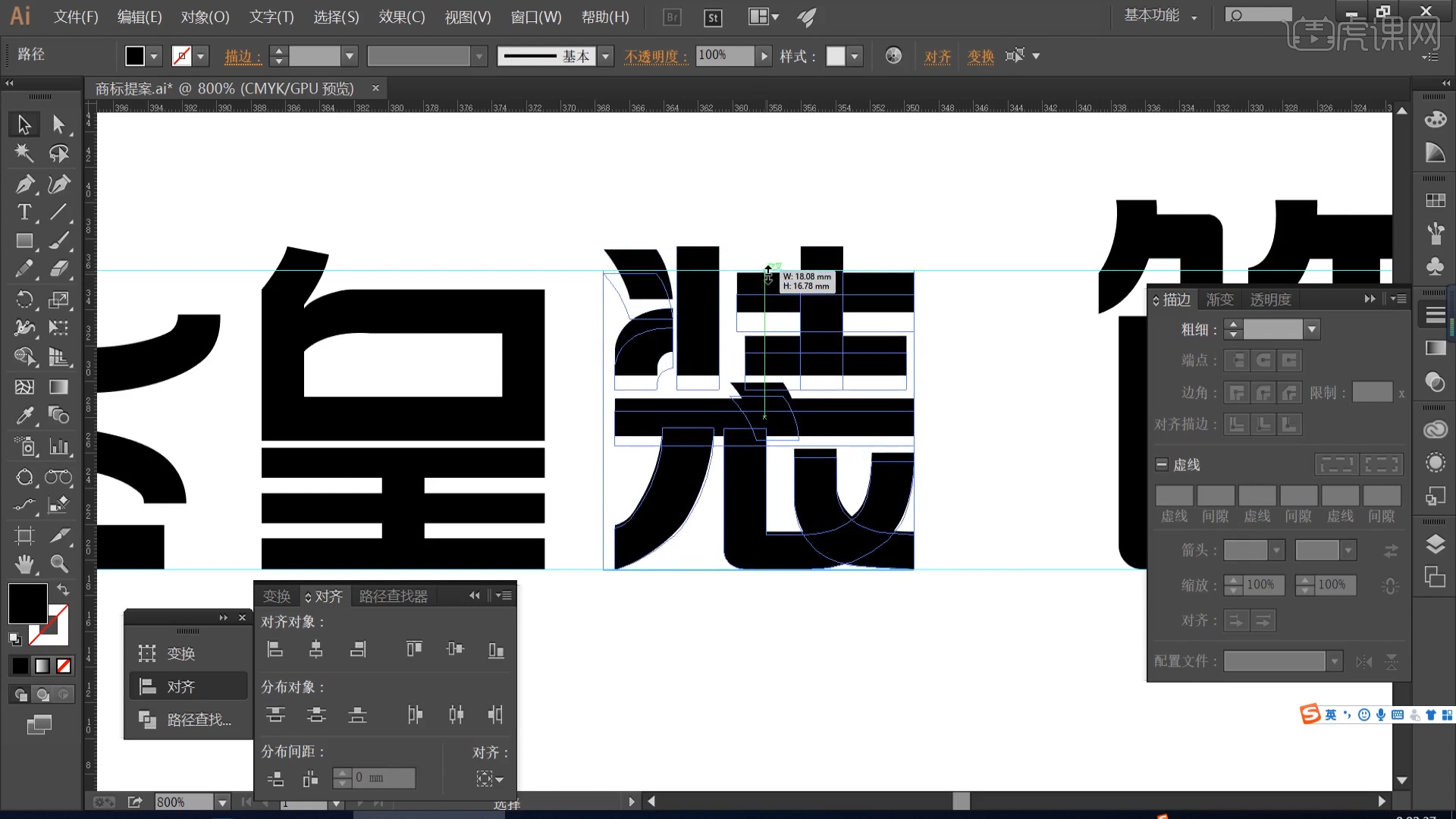Click the black fill color swatch
The width and height of the screenshot is (1456, 819).
click(x=28, y=603)
